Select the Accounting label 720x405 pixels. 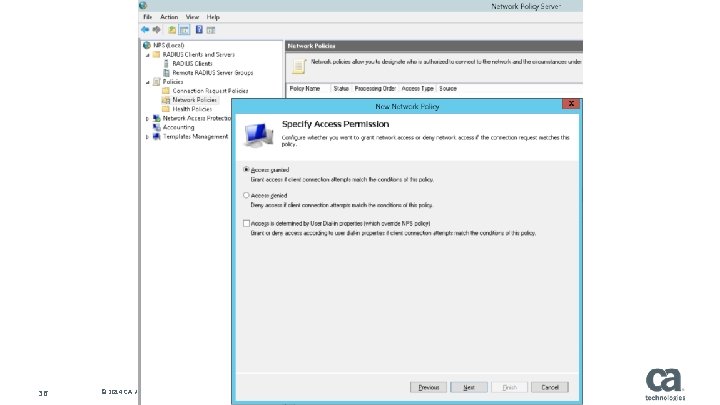click(x=178, y=127)
